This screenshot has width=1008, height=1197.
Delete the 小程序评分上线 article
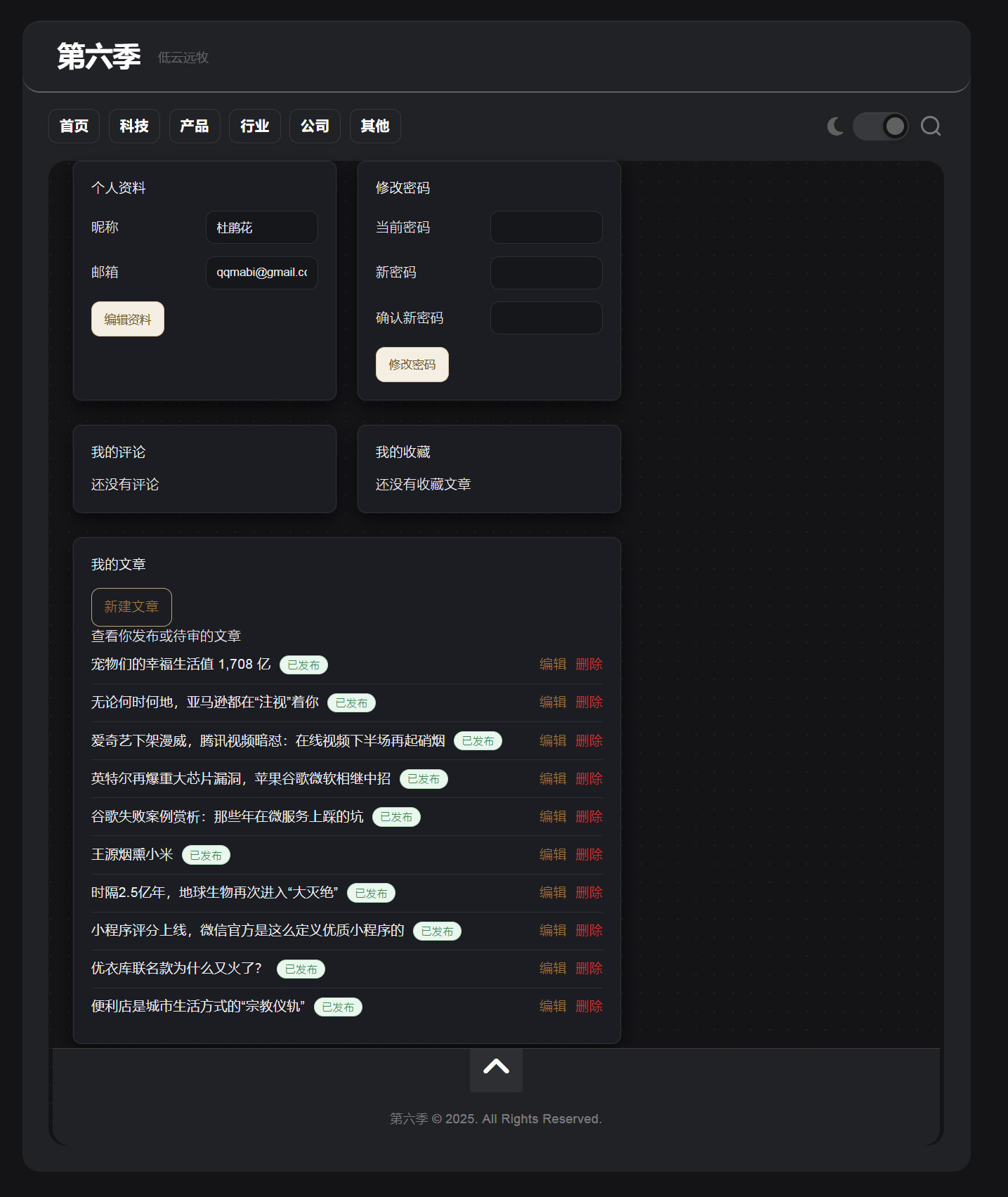click(x=589, y=931)
